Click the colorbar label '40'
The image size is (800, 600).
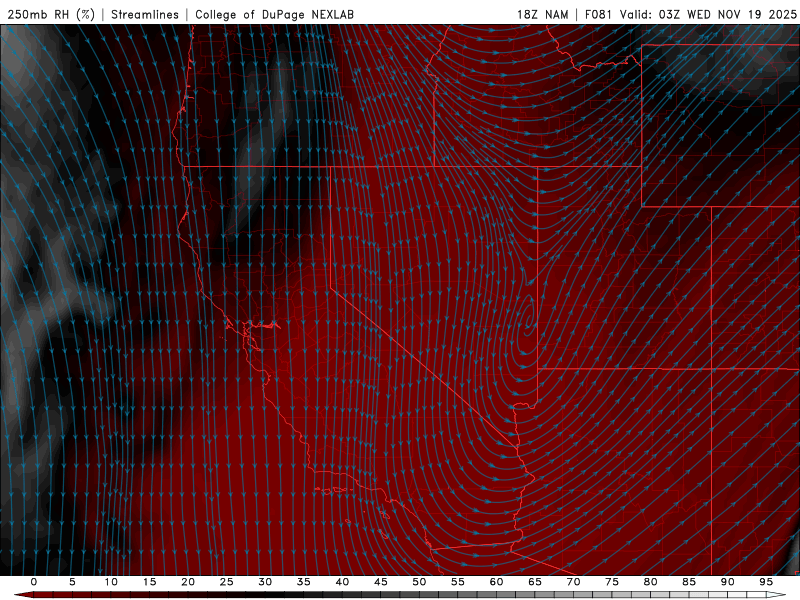click(342, 582)
